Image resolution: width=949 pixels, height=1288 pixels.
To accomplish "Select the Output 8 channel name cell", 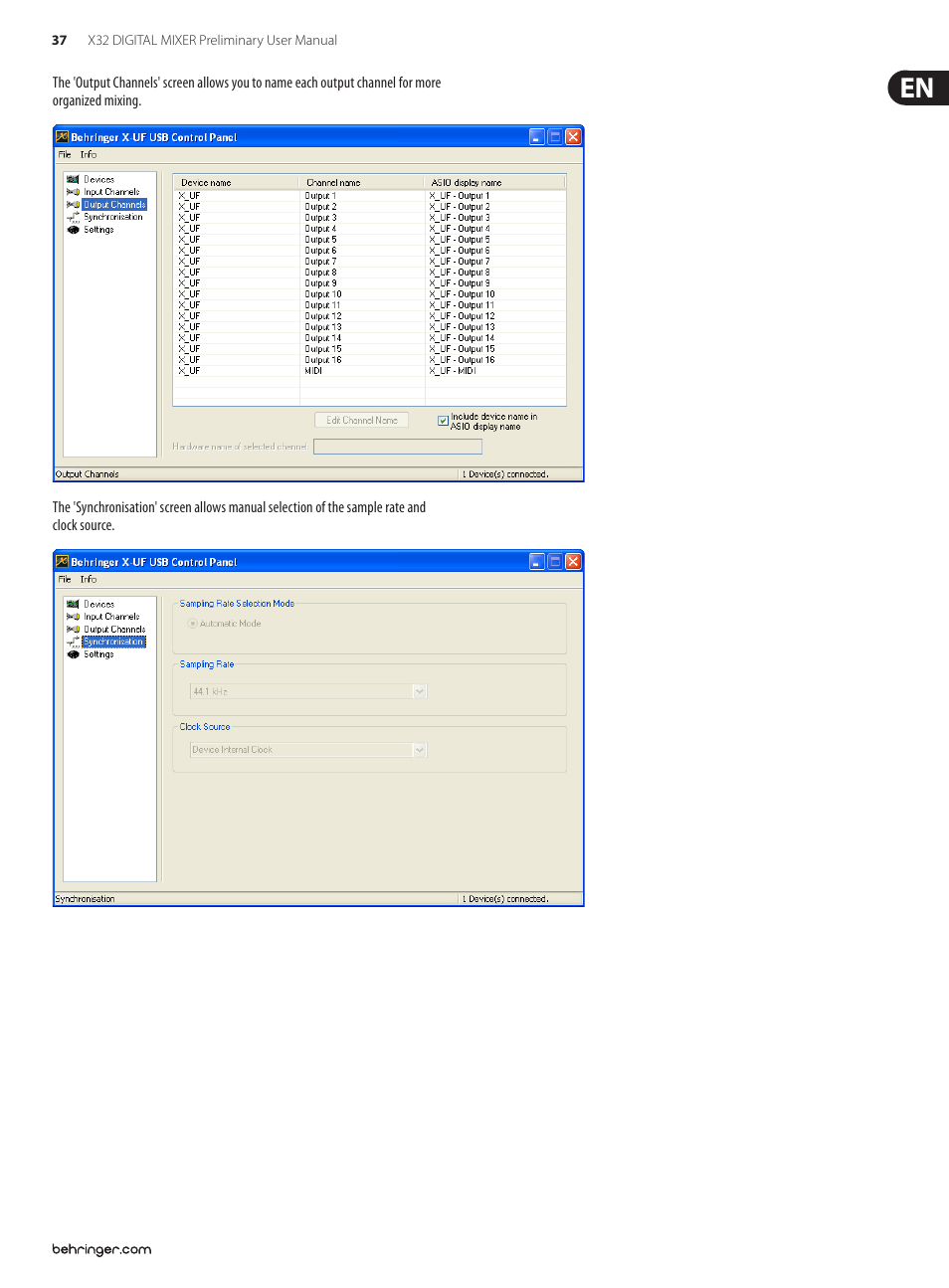I will tap(320, 273).
